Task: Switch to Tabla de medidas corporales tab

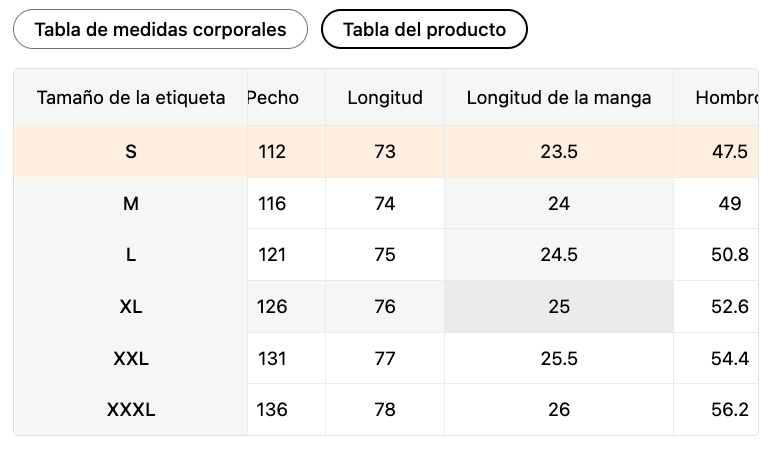Action: pos(161,29)
